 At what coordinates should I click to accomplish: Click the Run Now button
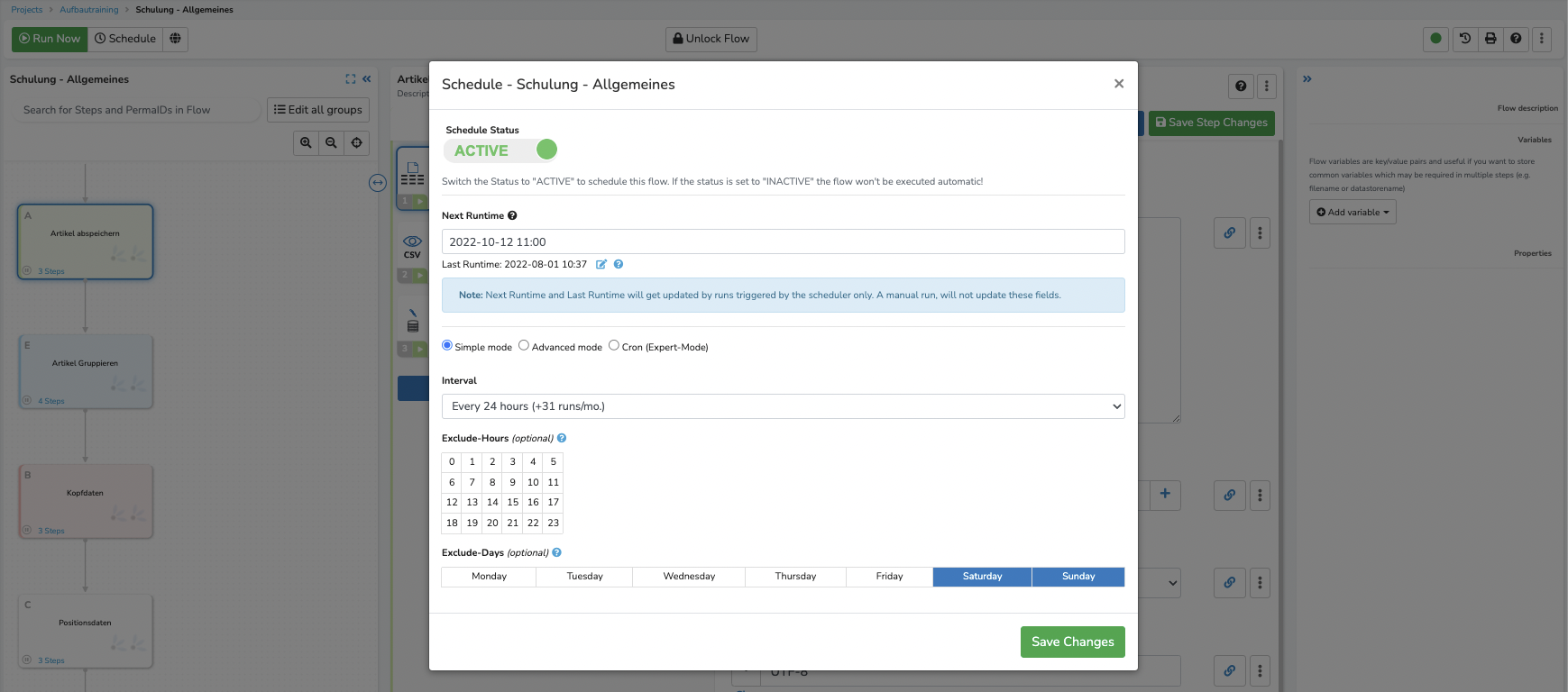coord(50,39)
